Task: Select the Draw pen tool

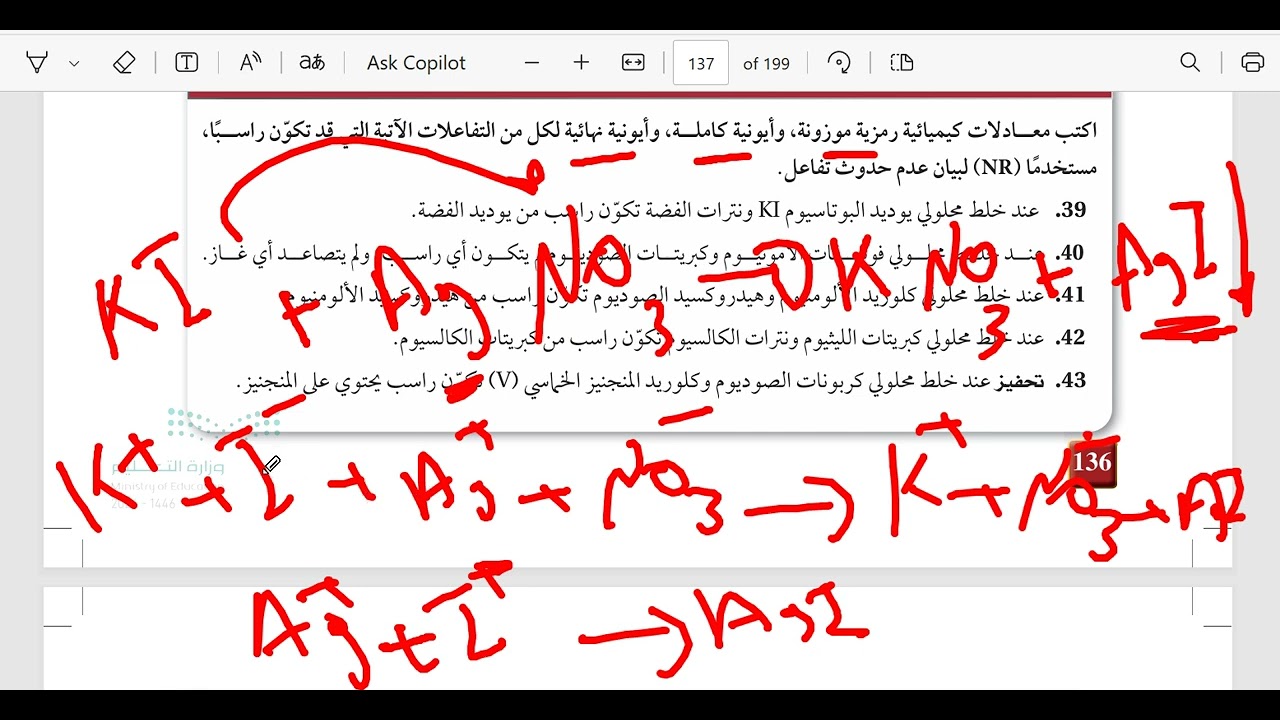Action: tap(37, 63)
